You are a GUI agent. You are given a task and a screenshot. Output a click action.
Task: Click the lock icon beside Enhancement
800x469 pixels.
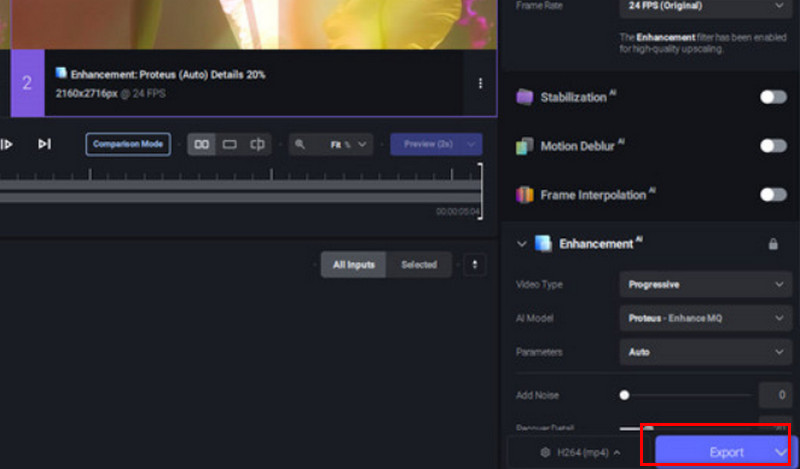pos(772,244)
